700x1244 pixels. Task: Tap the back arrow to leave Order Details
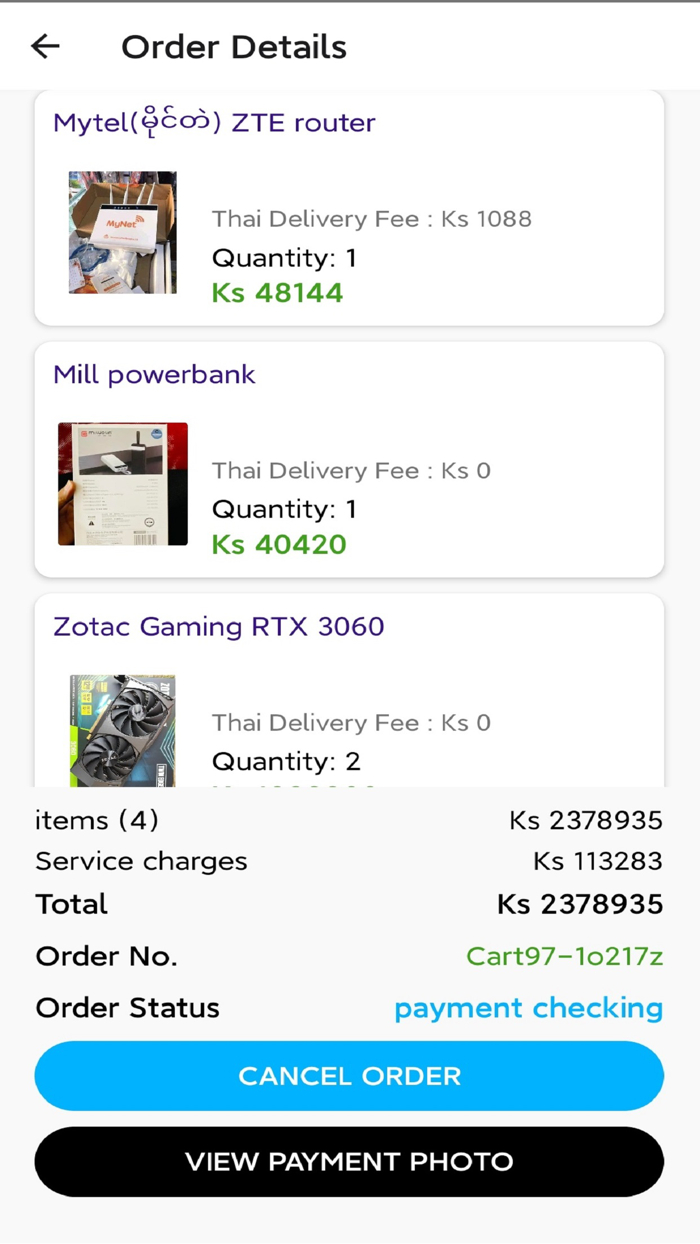[x=45, y=46]
